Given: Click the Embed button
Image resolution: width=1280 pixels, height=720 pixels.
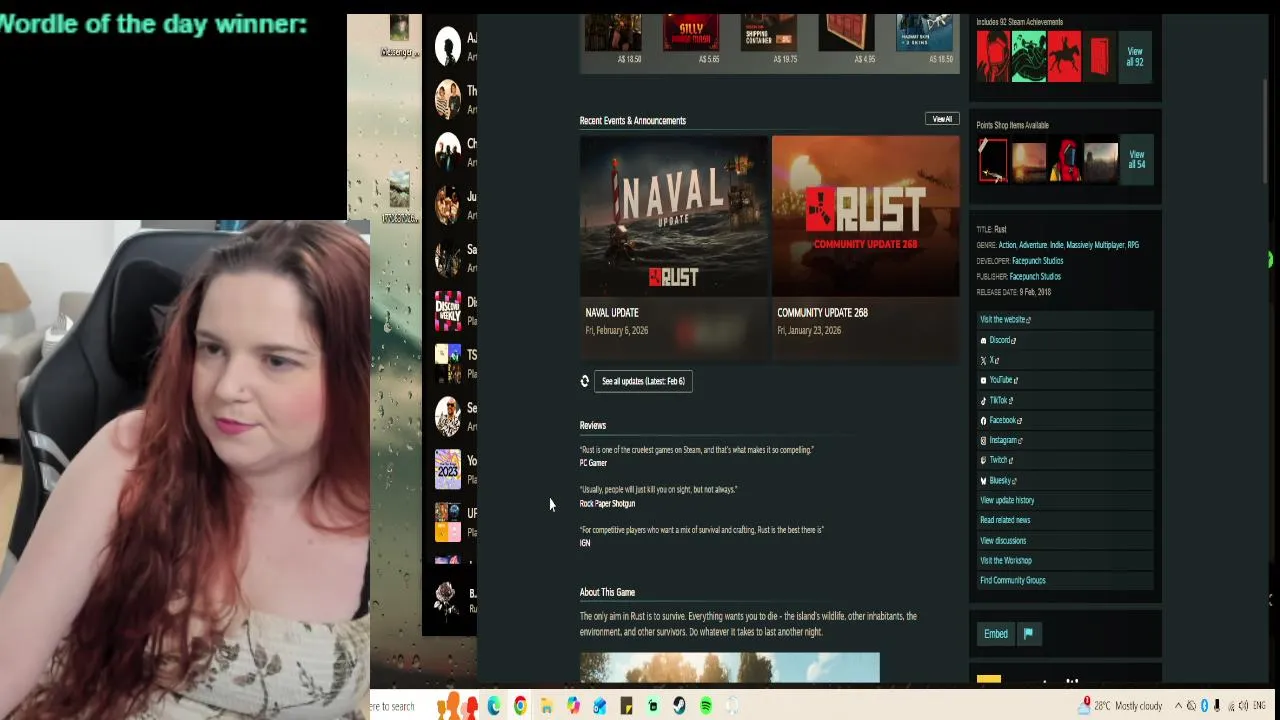Looking at the screenshot, I should click(x=996, y=634).
